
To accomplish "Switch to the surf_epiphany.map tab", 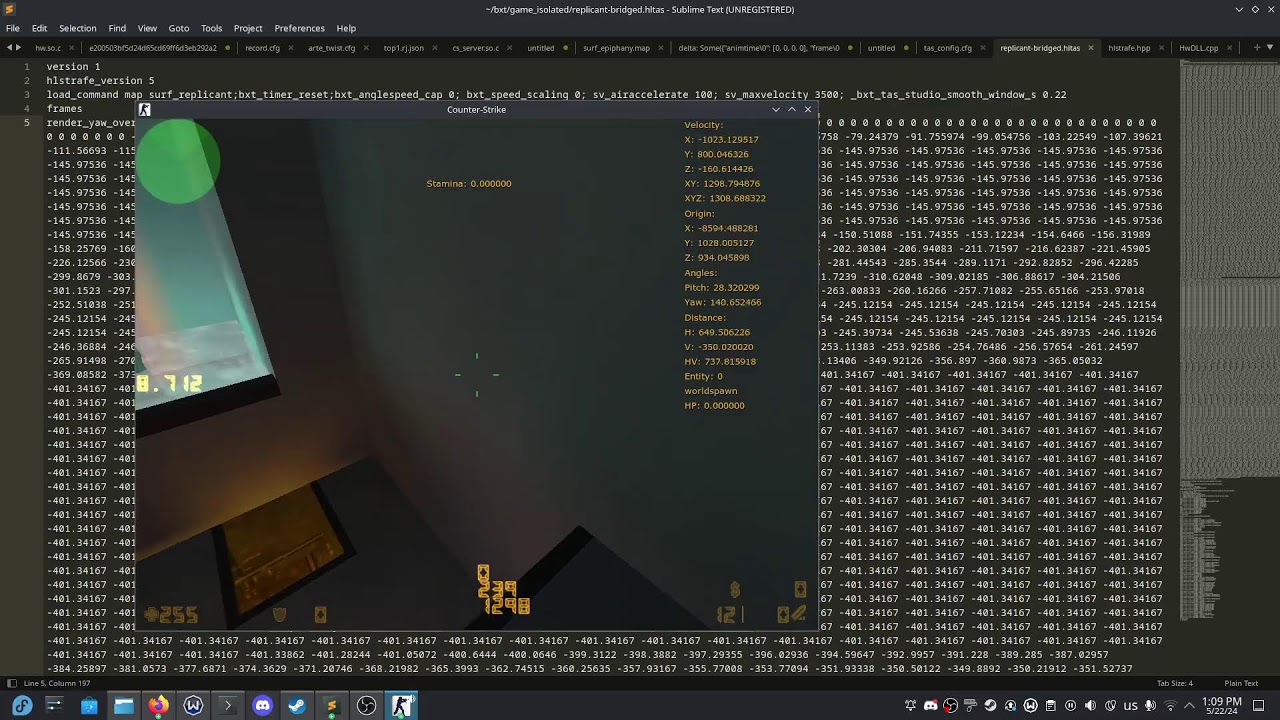I will 616,47.
